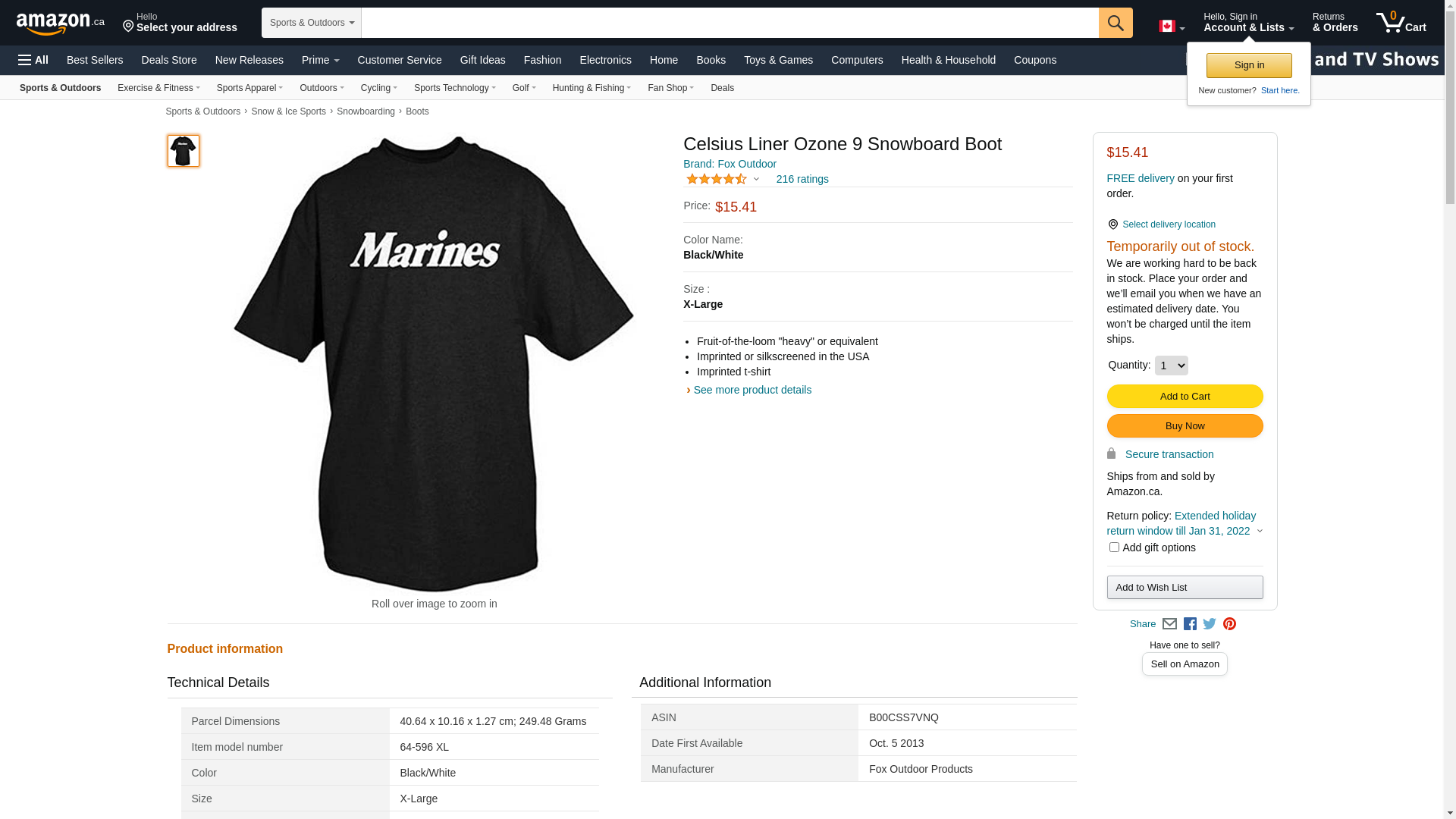Share product via email icon
This screenshot has width=1456, height=819.
point(1169,624)
